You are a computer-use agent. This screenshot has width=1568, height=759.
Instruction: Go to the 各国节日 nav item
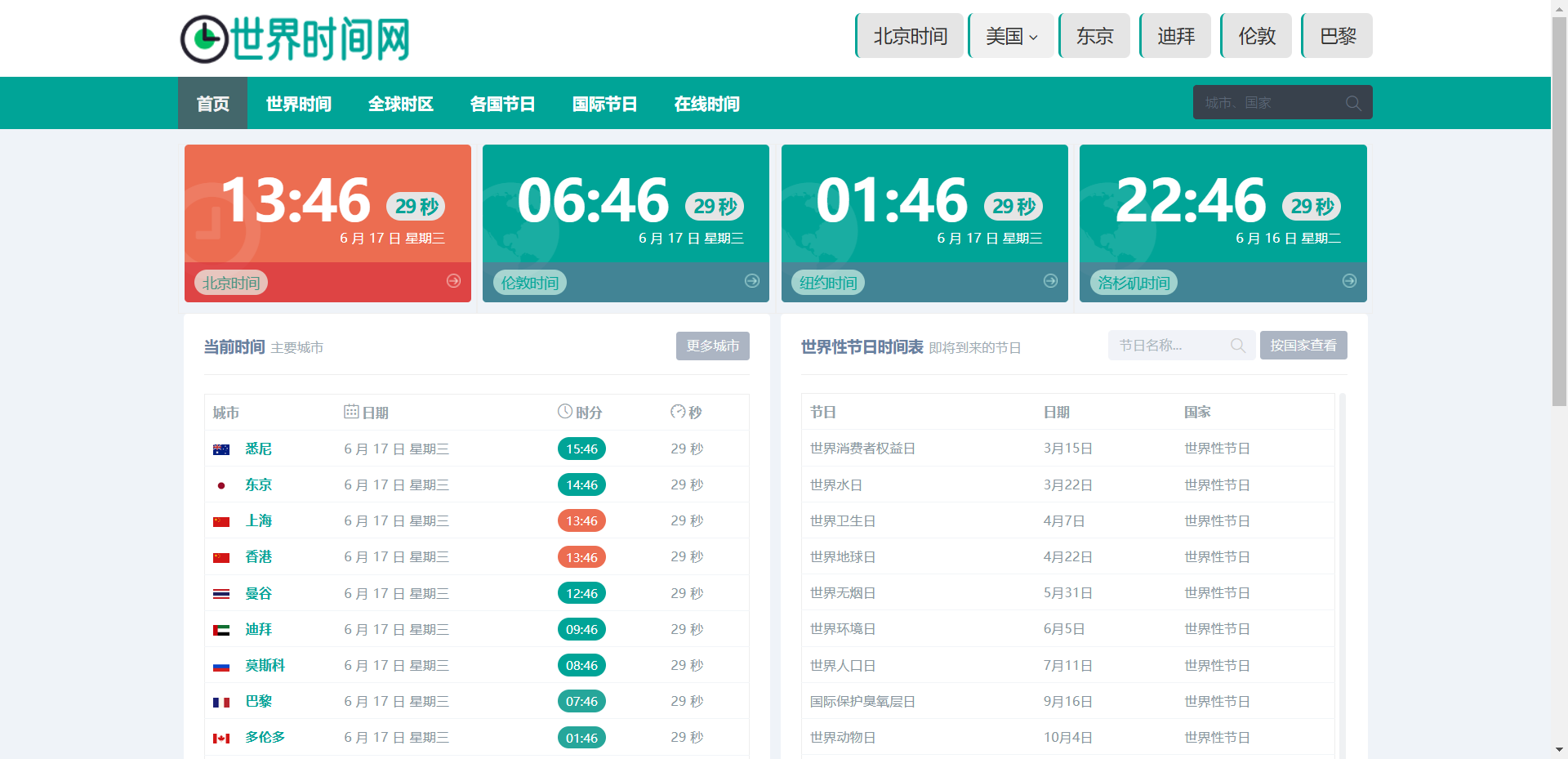click(x=502, y=104)
